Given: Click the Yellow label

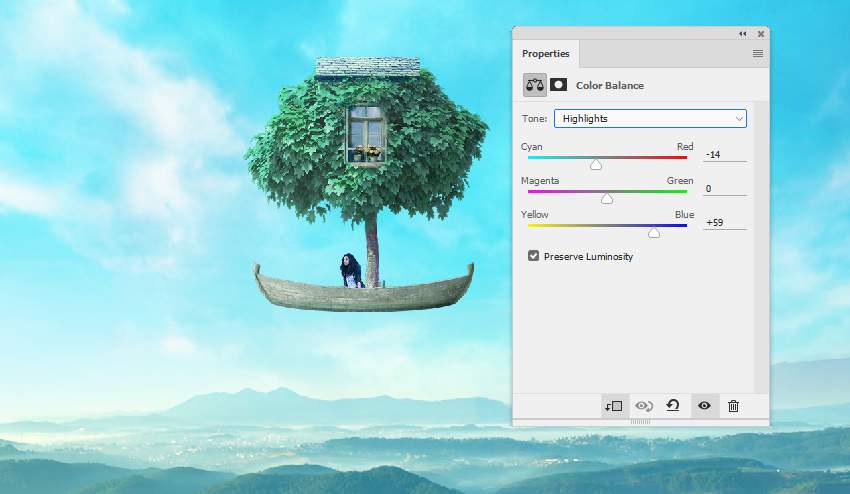Looking at the screenshot, I should tap(534, 215).
